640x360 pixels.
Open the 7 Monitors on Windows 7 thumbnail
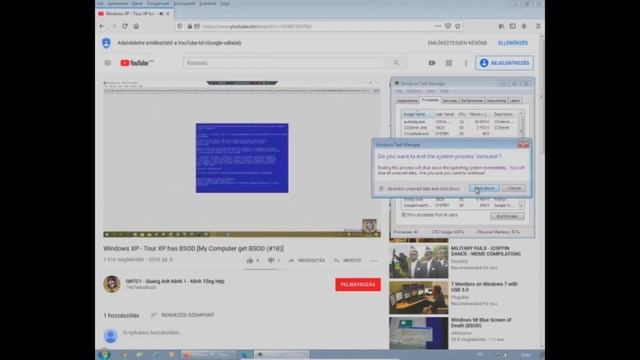pos(418,297)
